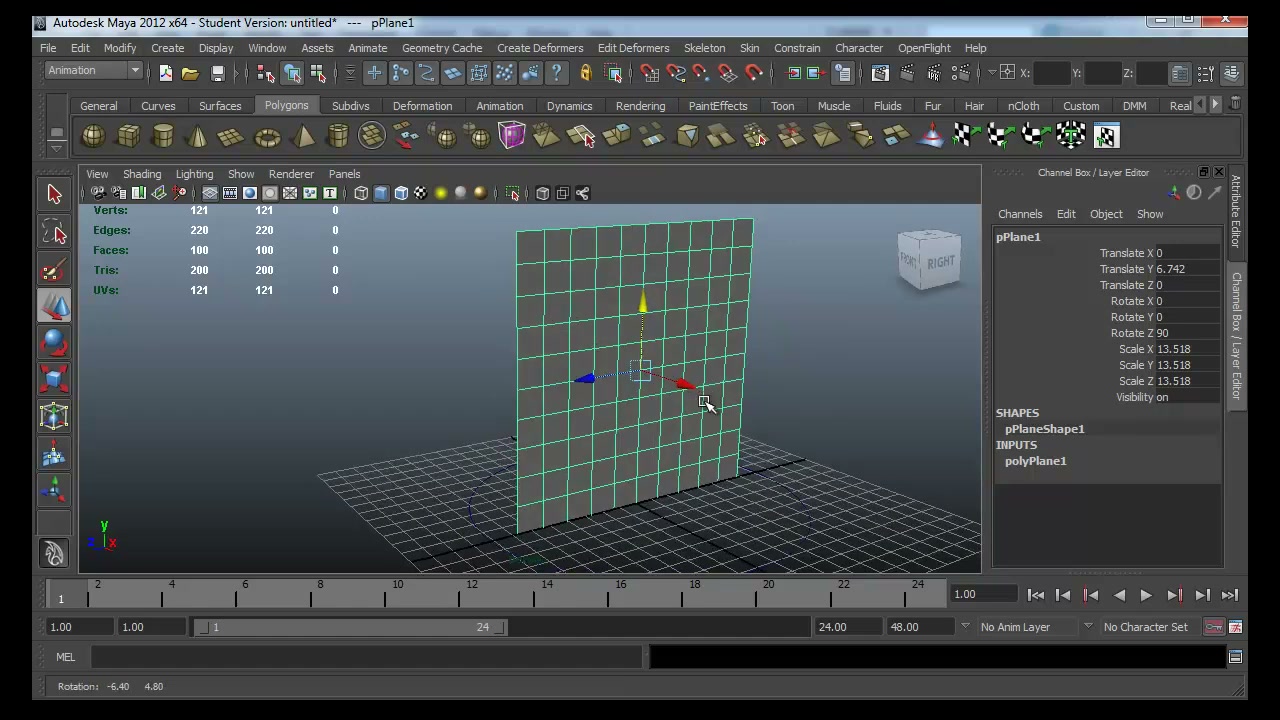Toggle smooth shade all in viewport toolbar
The height and width of the screenshot is (720, 1280).
tap(381, 193)
